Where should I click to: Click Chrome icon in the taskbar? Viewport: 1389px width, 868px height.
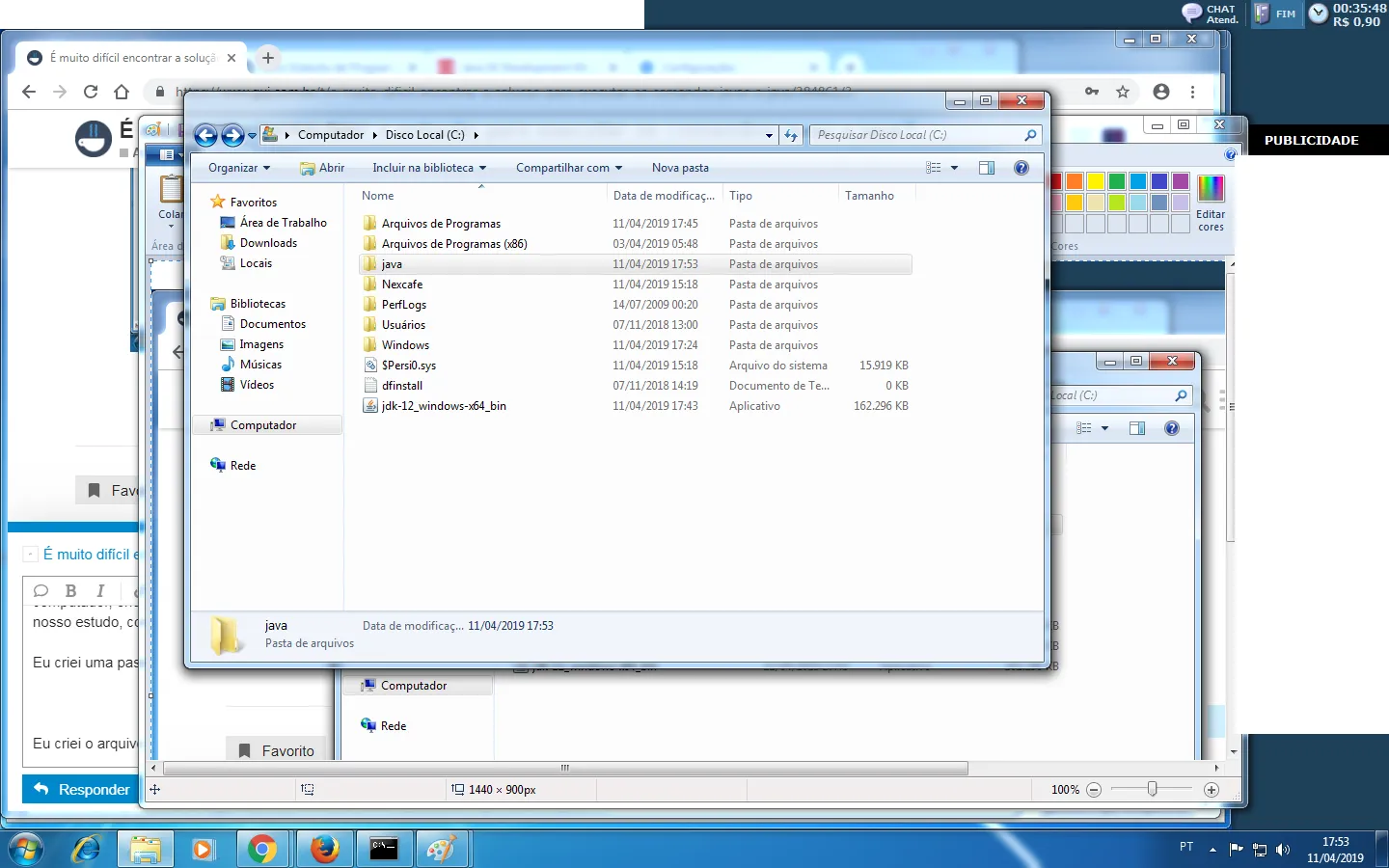pos(262,849)
